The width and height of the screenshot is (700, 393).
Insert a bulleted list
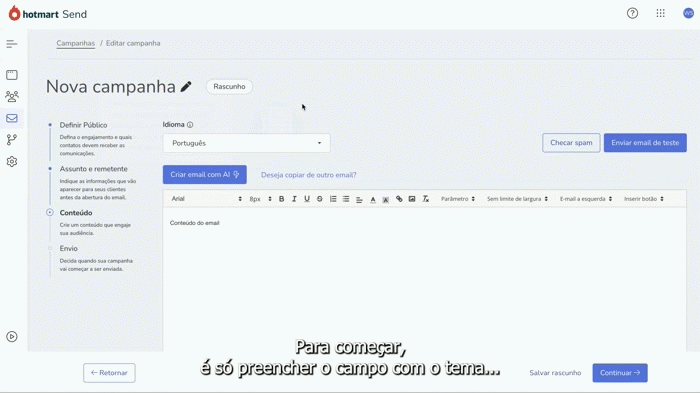pos(346,199)
